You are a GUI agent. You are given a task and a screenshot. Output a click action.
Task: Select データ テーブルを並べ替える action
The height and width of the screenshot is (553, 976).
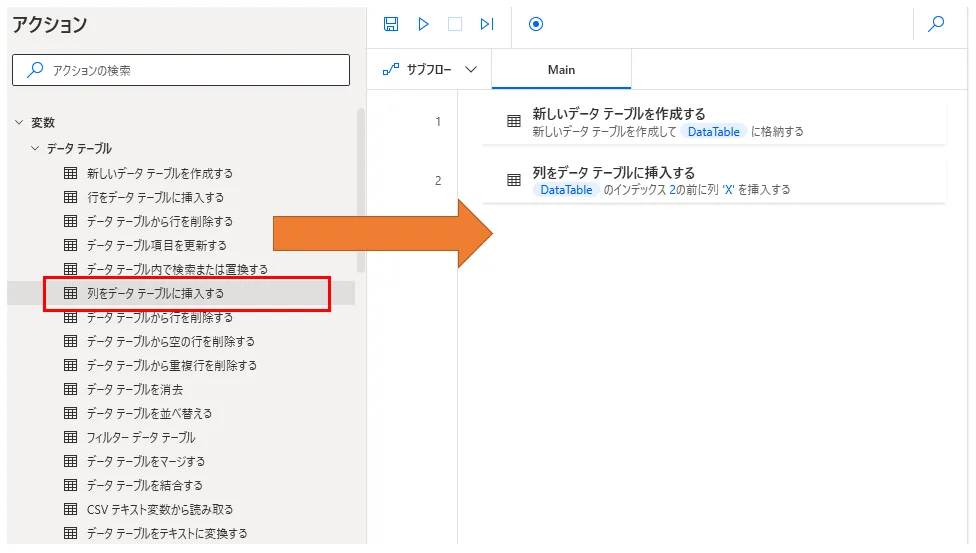(x=149, y=413)
